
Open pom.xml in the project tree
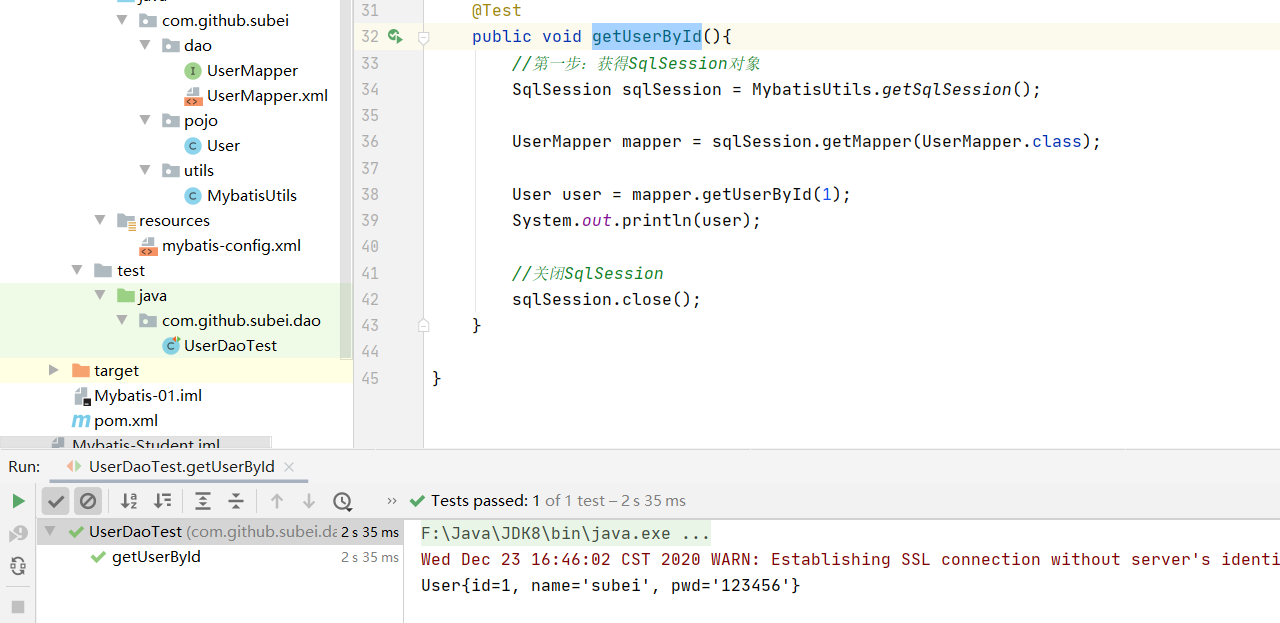pos(125,421)
